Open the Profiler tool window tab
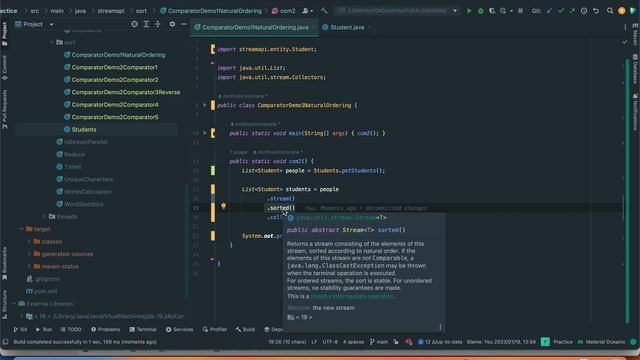640x360 pixels. click(215, 329)
